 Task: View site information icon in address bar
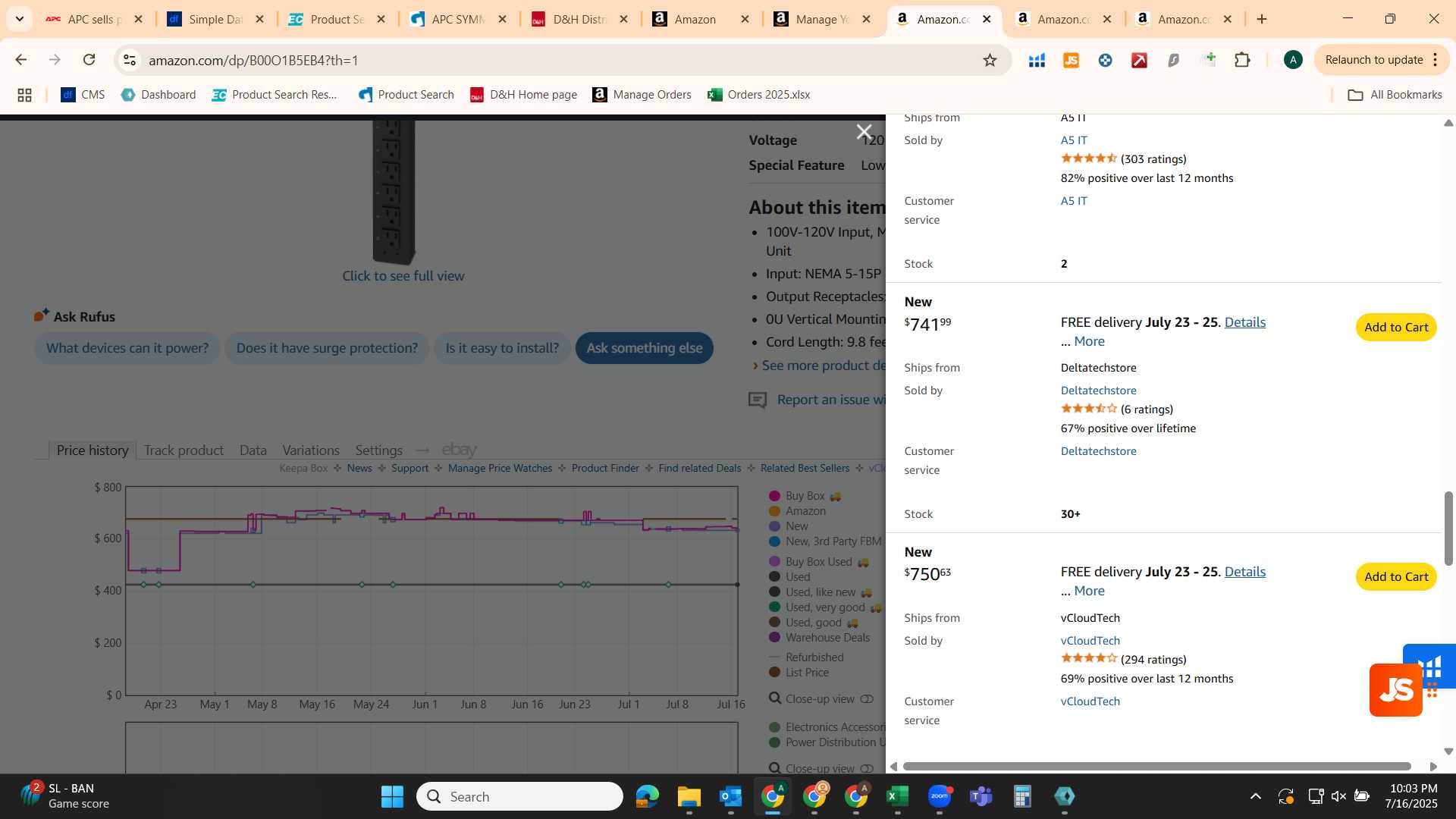point(130,60)
